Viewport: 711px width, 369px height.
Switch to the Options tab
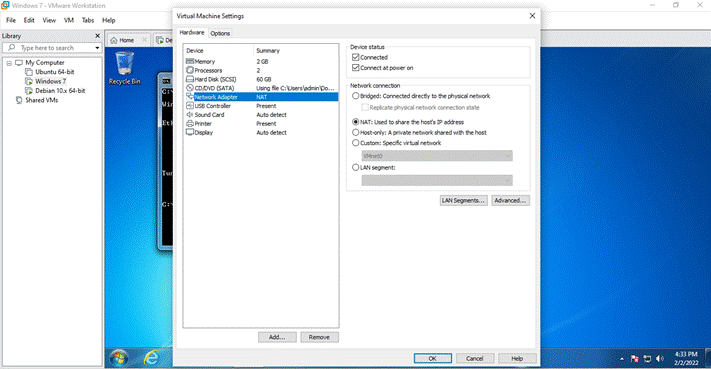point(220,33)
